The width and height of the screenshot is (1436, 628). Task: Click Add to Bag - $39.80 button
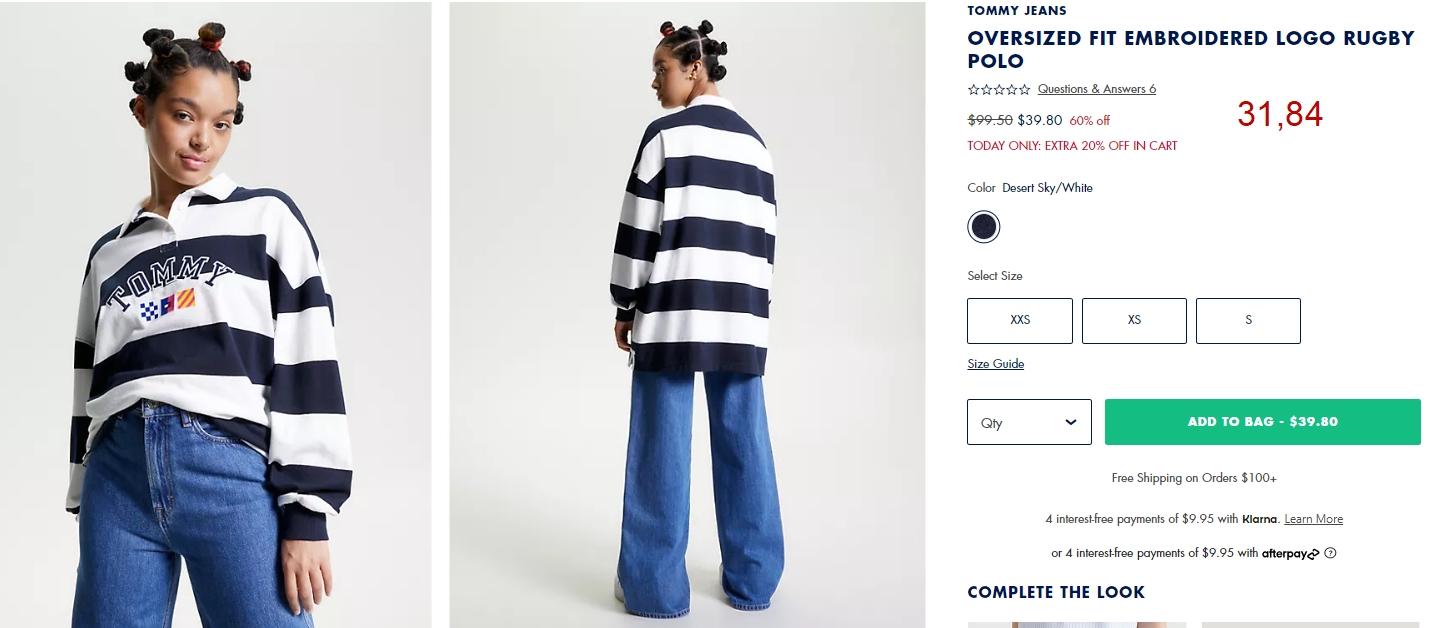coord(1262,422)
